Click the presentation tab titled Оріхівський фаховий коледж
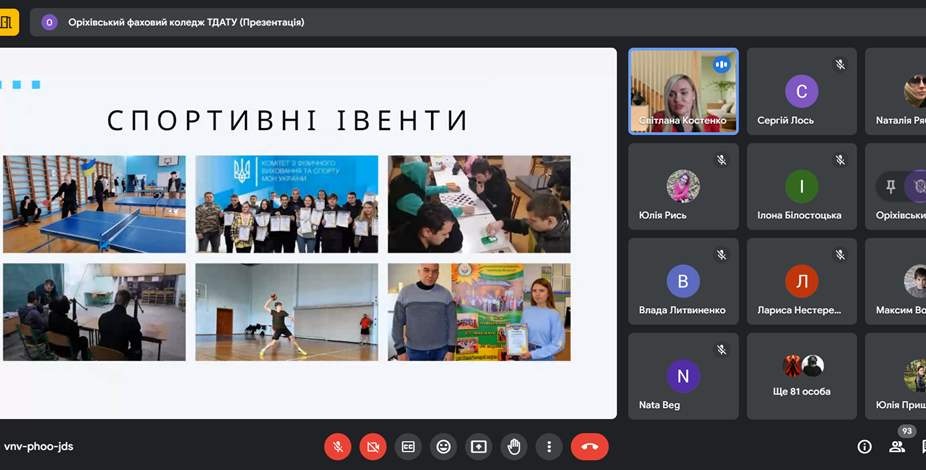Screen dimensions: 926x470 click(186, 22)
